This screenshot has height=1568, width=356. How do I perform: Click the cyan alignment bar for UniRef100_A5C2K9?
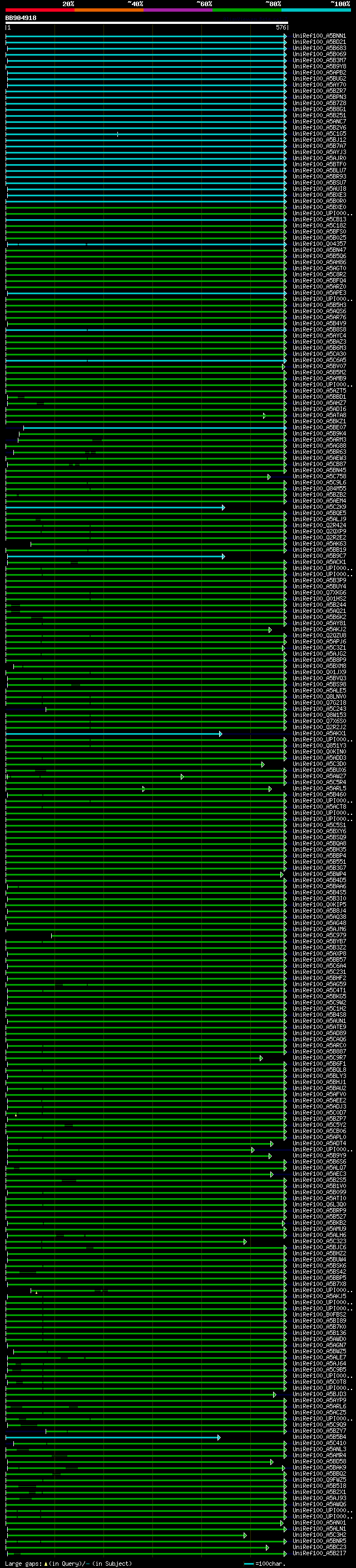(115, 507)
